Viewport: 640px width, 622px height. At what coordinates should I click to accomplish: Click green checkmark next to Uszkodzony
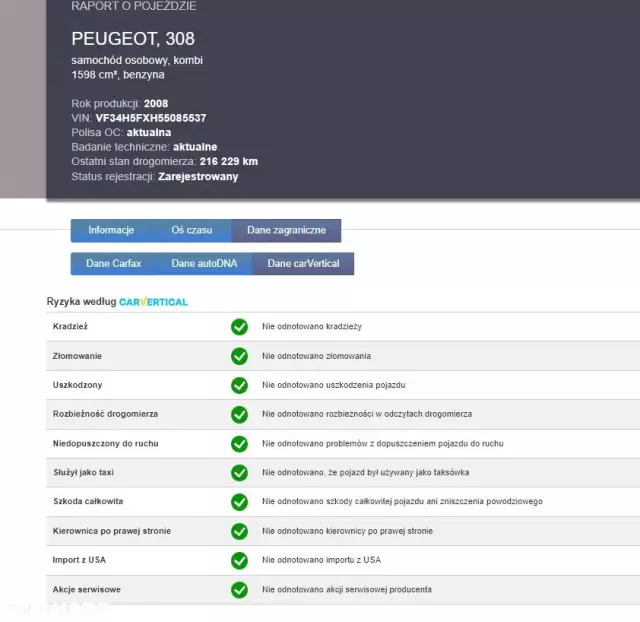click(239, 385)
